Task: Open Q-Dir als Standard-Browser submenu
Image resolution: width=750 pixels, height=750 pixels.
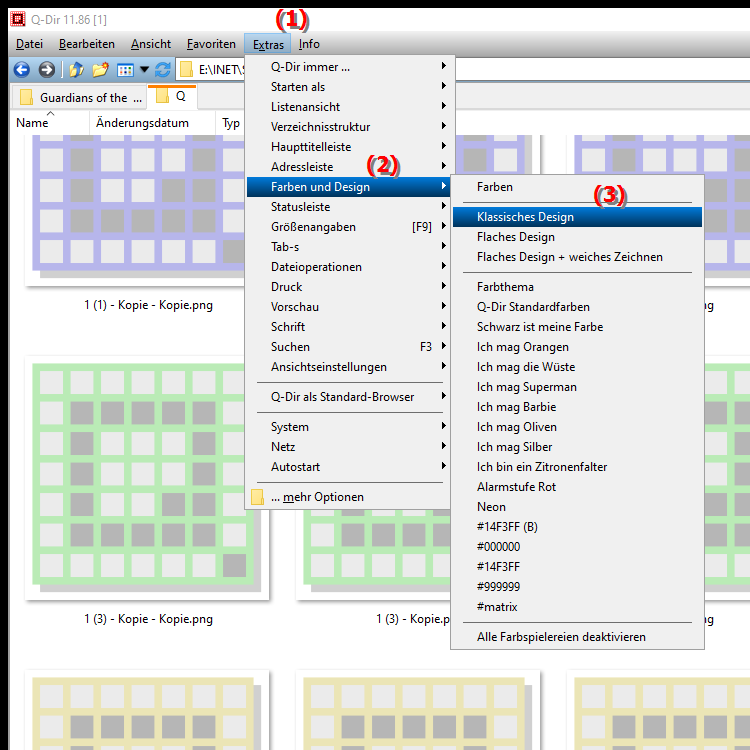Action: [x=348, y=397]
